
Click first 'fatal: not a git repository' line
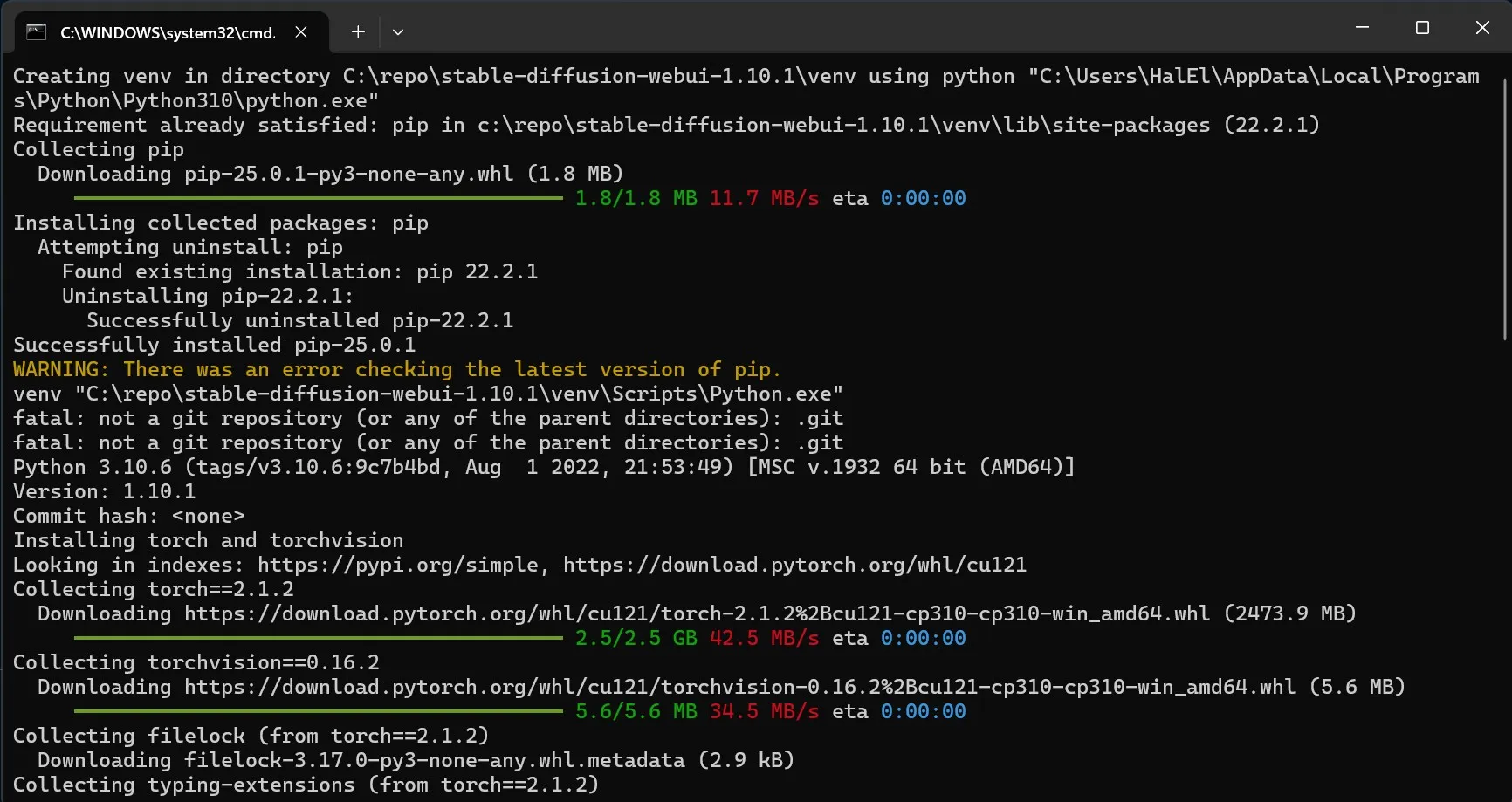[x=428, y=418]
